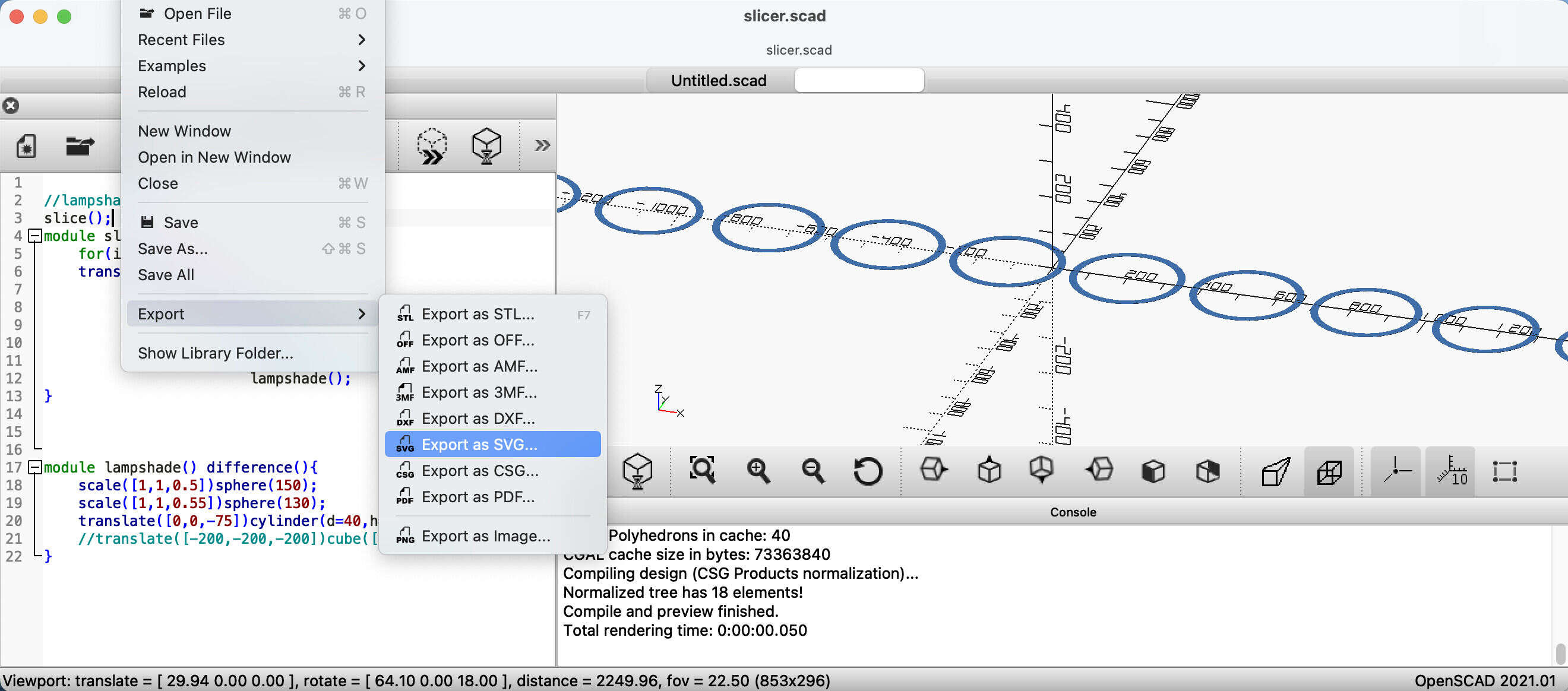
Task: Expand the Examples submenu
Action: (x=252, y=66)
